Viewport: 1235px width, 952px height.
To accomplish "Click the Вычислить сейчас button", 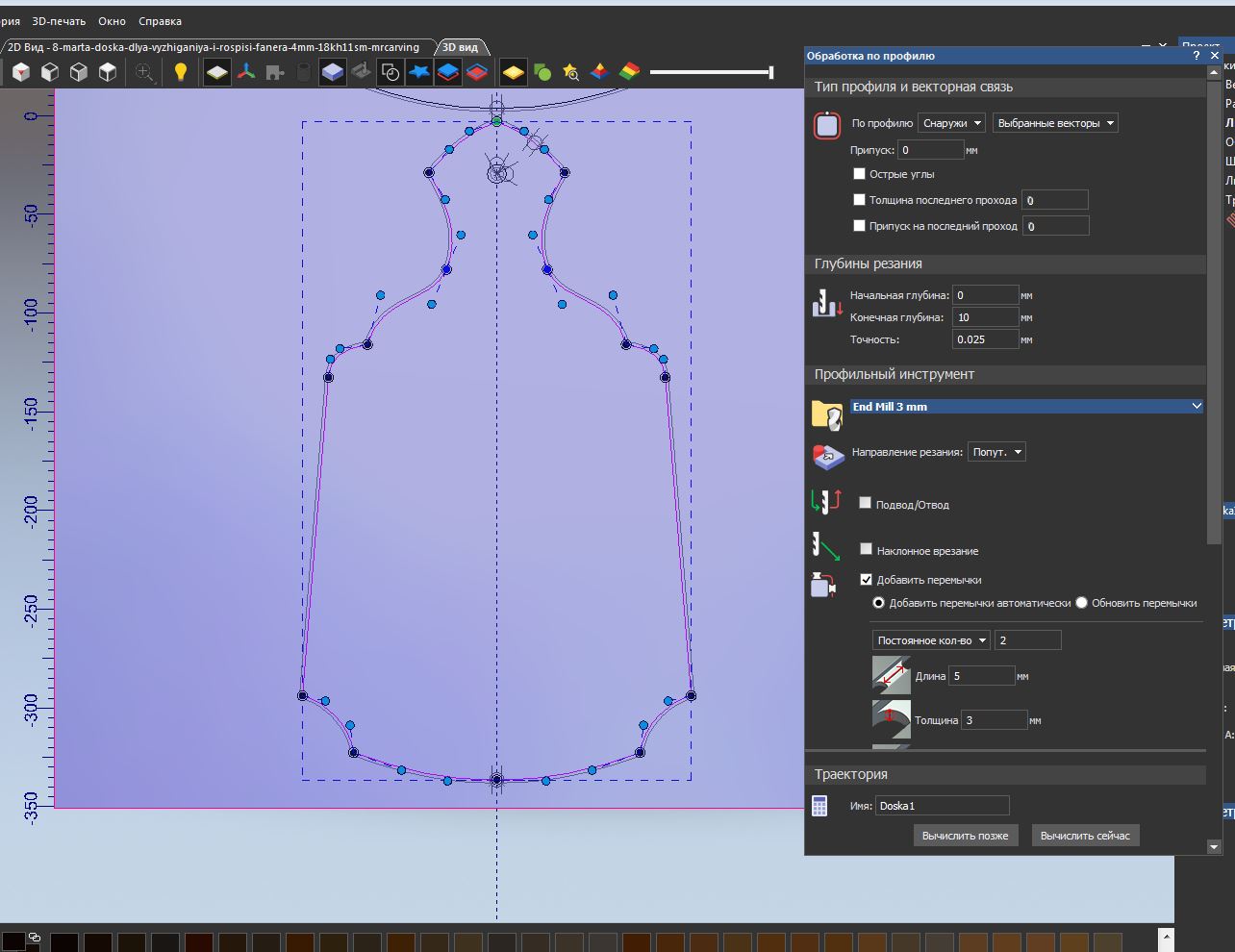I will 1085,836.
